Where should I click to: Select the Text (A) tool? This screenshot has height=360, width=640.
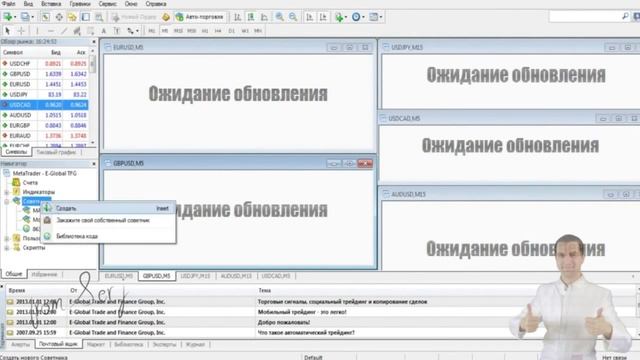[x=104, y=31]
